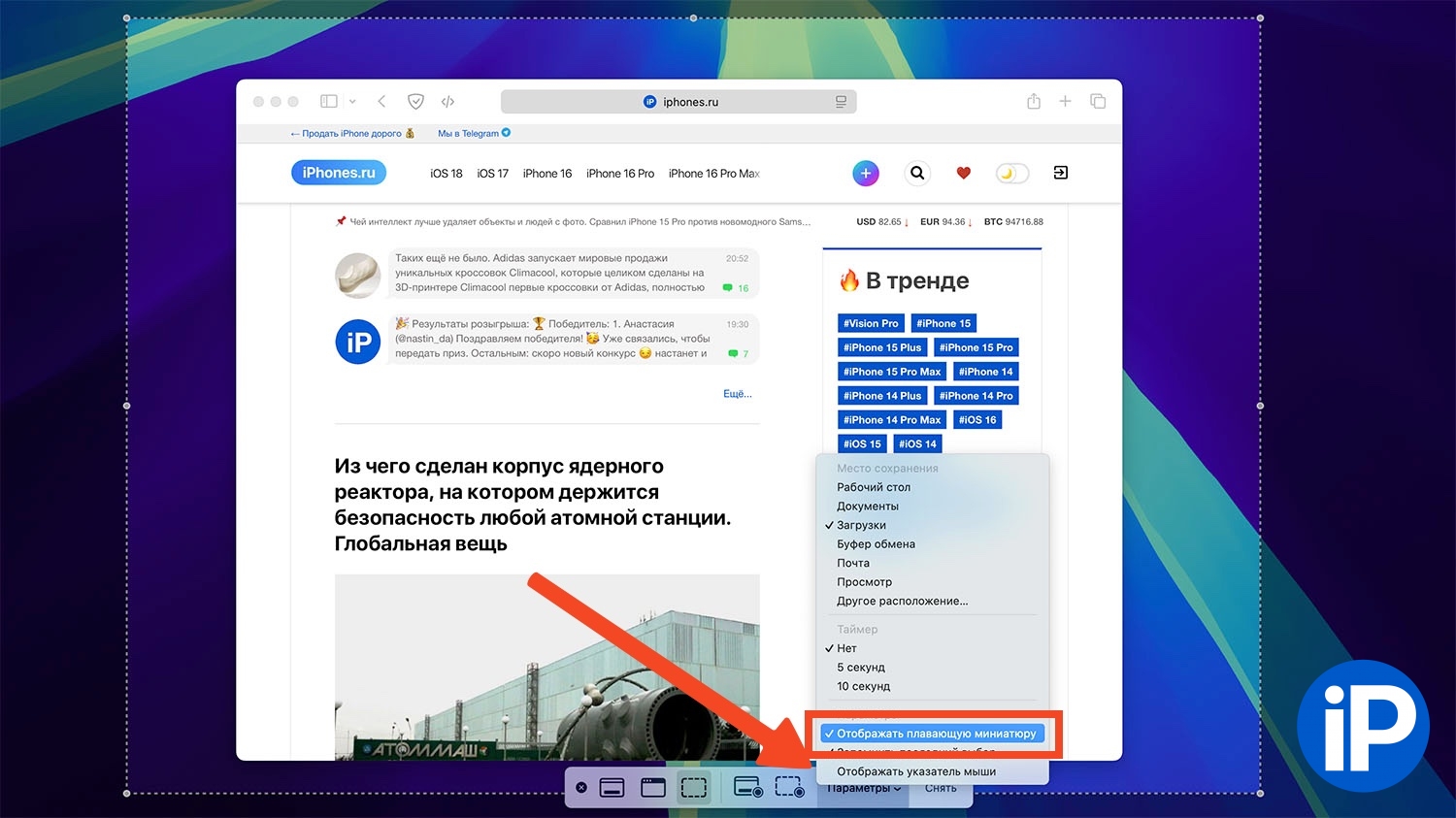Screen dimensions: 1456x818
Task: Click the #iPhone 14 Pro tag
Action: (x=976, y=396)
